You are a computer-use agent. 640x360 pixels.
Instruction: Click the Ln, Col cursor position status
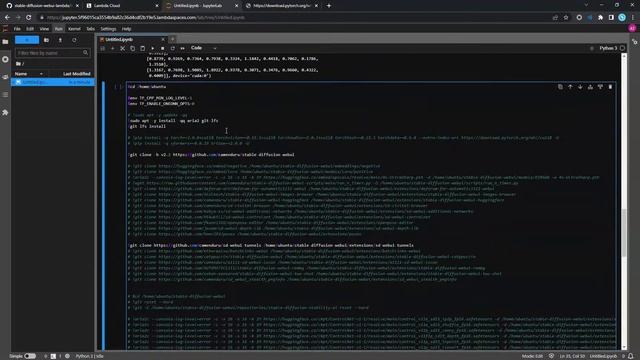click(572, 356)
